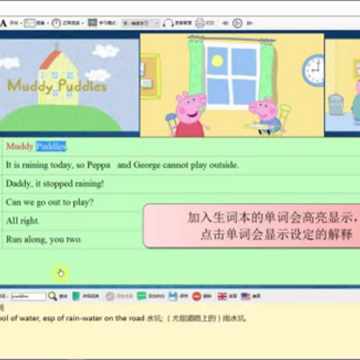The width and height of the screenshot is (360, 360).
Task: Click the green speech bubble icon
Action: 142,296
